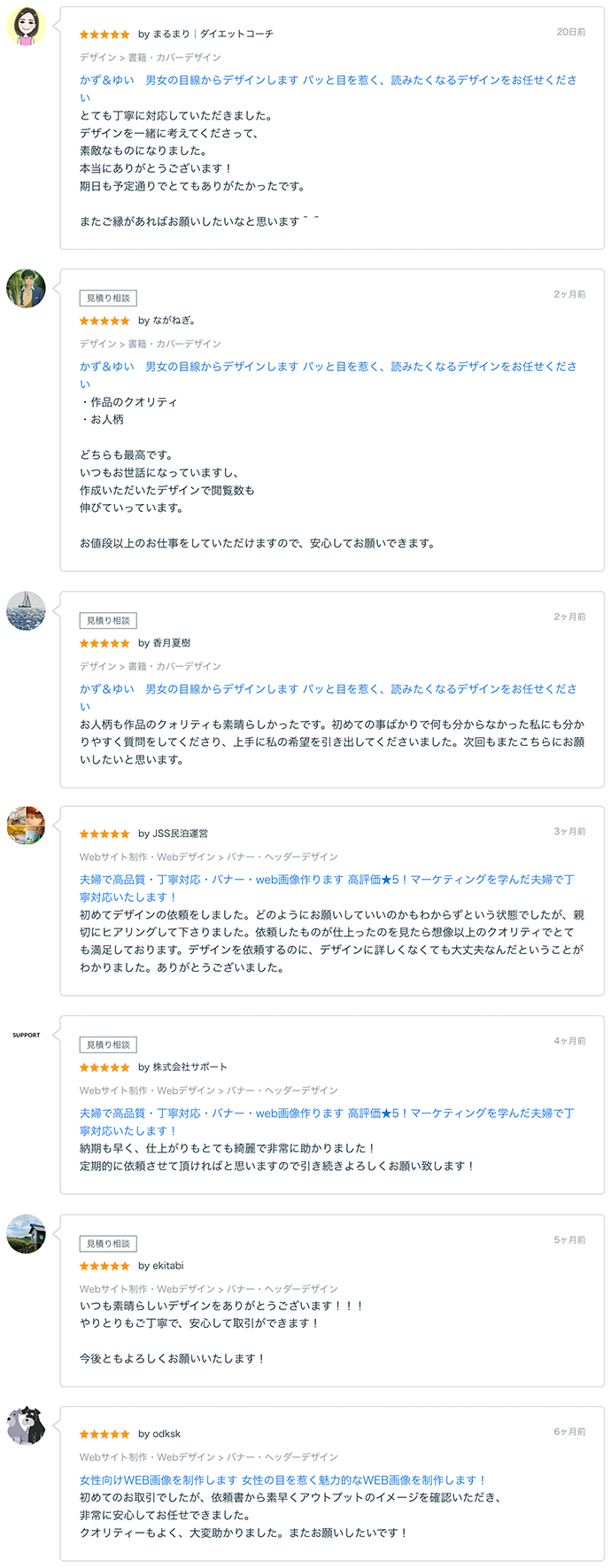The height and width of the screenshot is (1568, 611).
Task: Click ekitabi's profile avatar
Action: click(26, 1235)
